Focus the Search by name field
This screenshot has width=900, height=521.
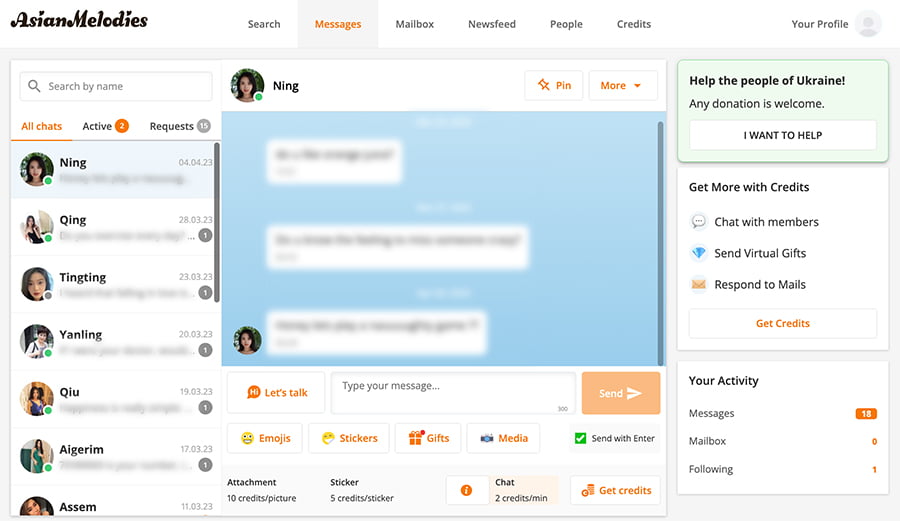pos(116,86)
